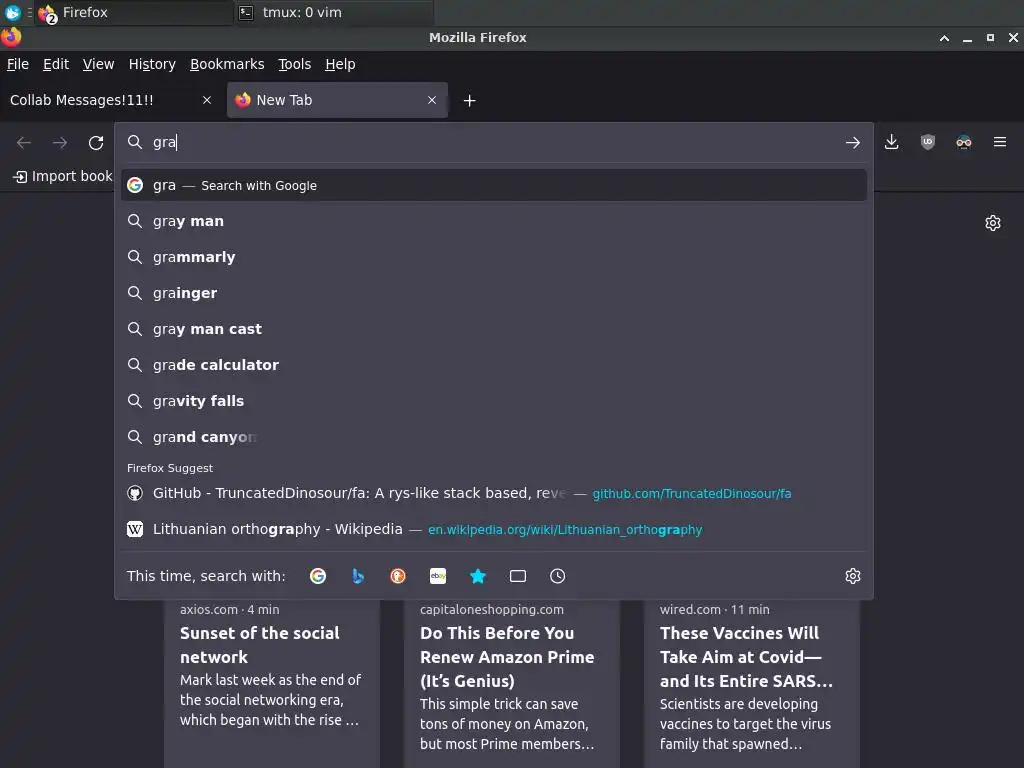Choose the grammarly suggestion
This screenshot has height=768, width=1024.
494,257
